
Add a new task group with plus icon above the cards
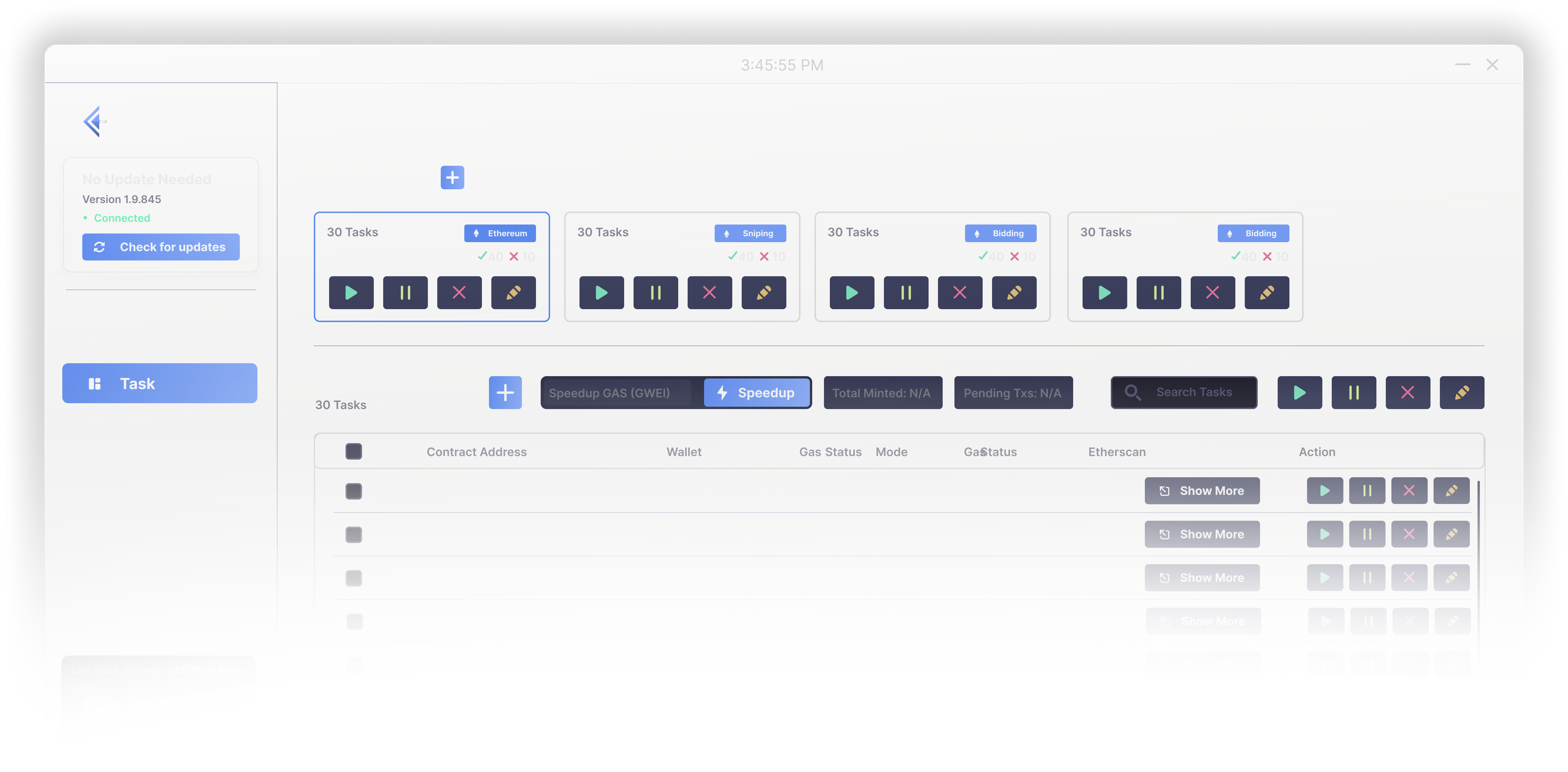tap(452, 178)
